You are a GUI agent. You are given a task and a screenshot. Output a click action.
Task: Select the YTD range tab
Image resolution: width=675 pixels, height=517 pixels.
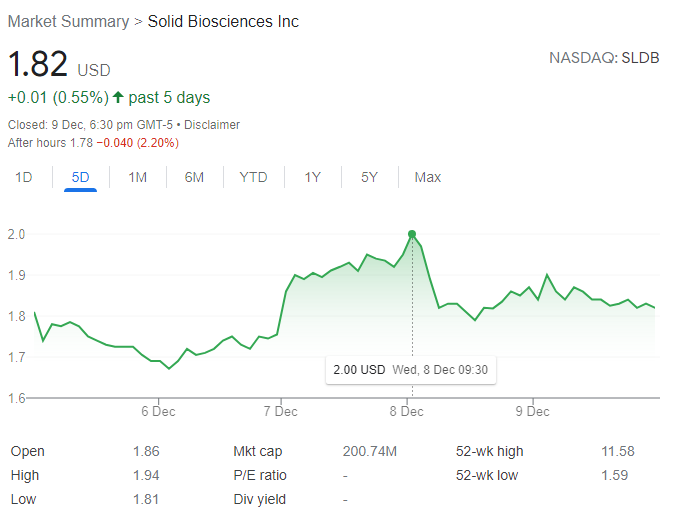tap(253, 177)
